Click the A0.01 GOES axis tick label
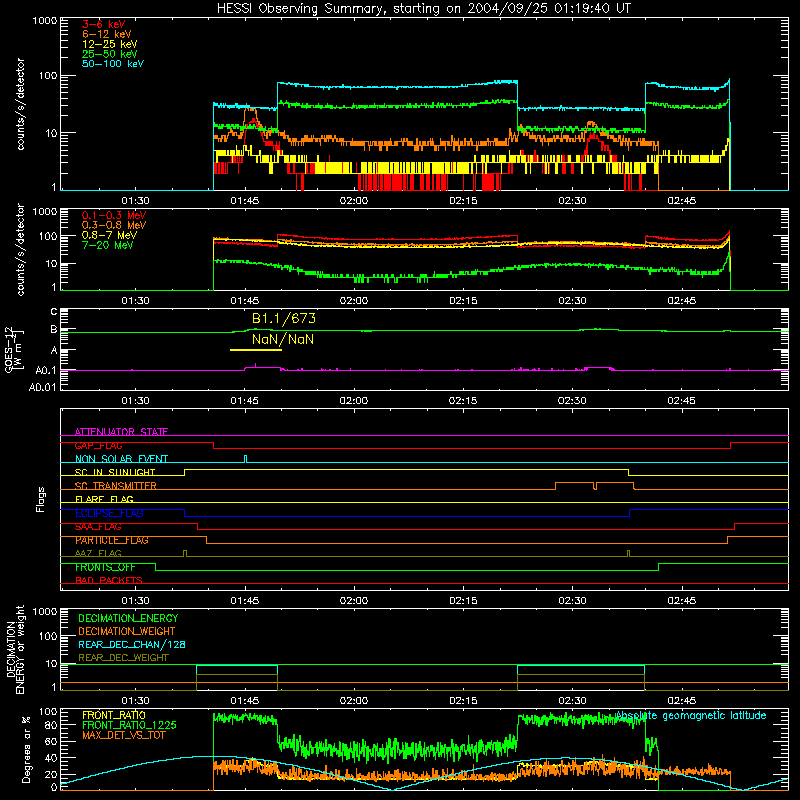 [42, 387]
